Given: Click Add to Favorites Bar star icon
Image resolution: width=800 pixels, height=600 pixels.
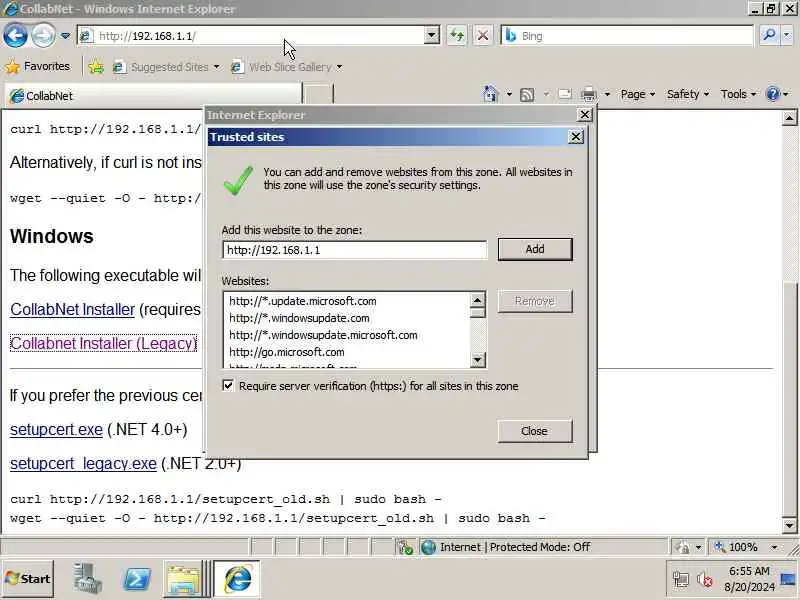Looking at the screenshot, I should pyautogui.click(x=96, y=67).
